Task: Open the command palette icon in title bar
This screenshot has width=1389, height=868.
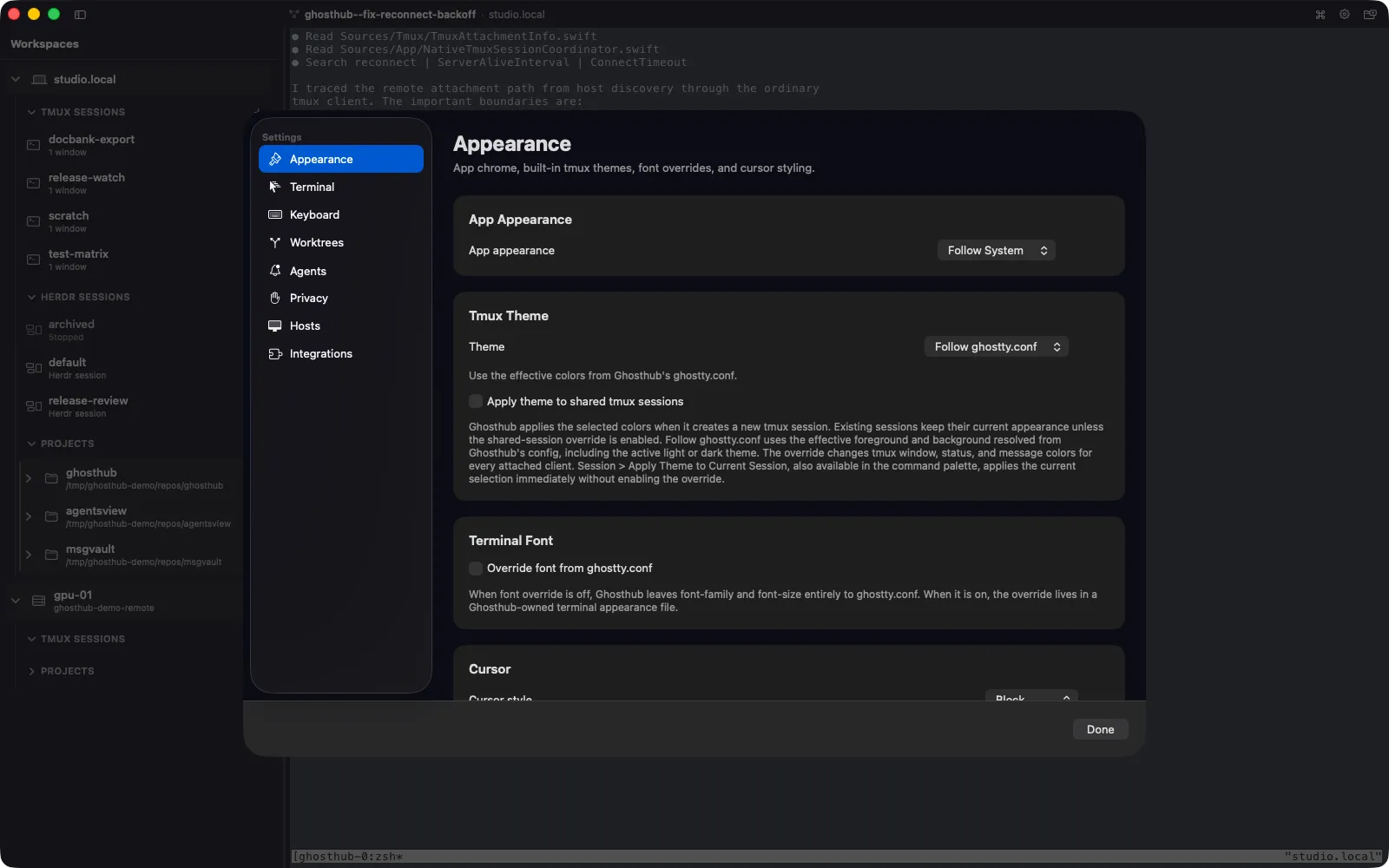Action: (x=1320, y=15)
